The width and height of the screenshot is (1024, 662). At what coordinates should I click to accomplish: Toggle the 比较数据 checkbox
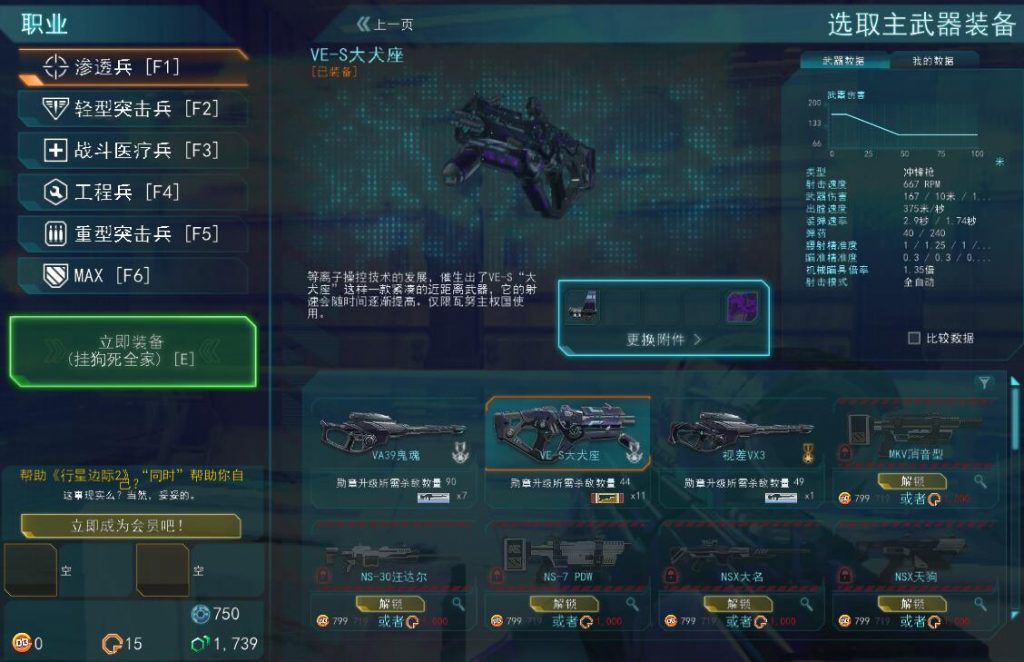914,338
